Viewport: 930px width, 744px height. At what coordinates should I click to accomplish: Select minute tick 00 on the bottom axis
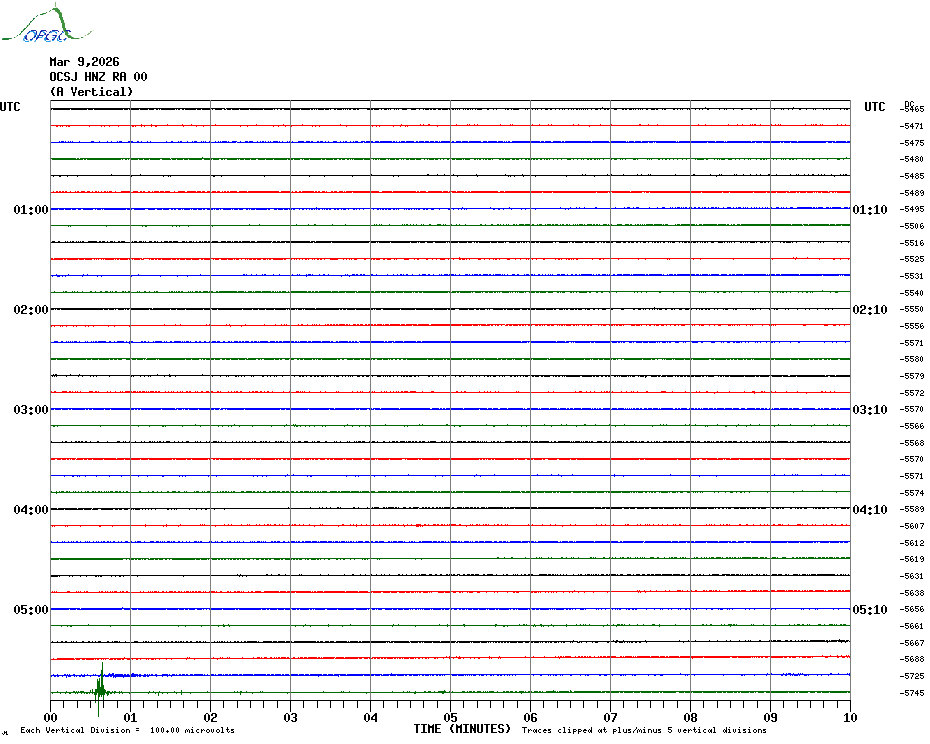coord(51,717)
